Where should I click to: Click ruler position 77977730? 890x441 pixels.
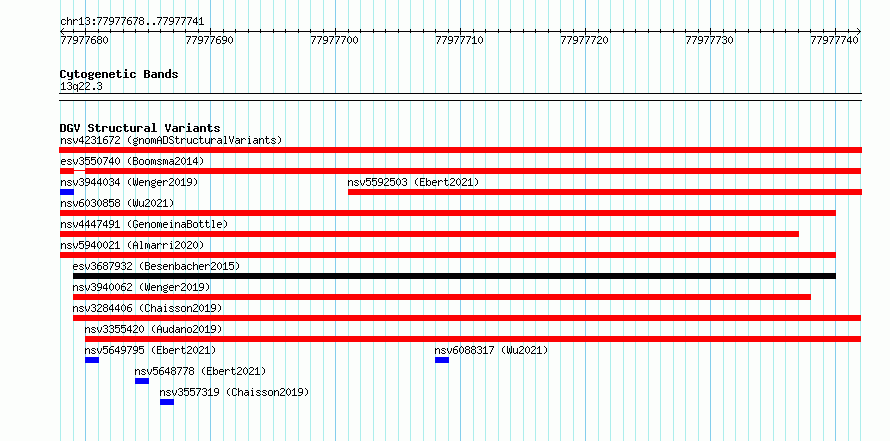[710, 40]
